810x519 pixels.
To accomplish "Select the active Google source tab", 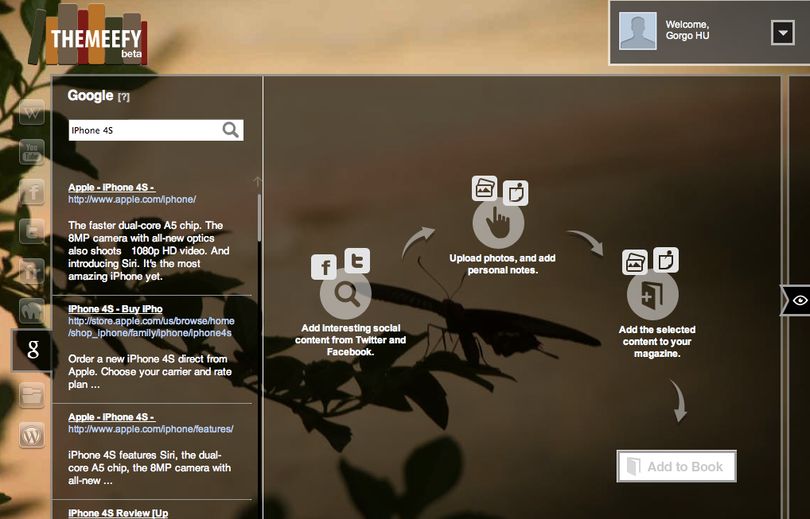I will pyautogui.click(x=32, y=350).
